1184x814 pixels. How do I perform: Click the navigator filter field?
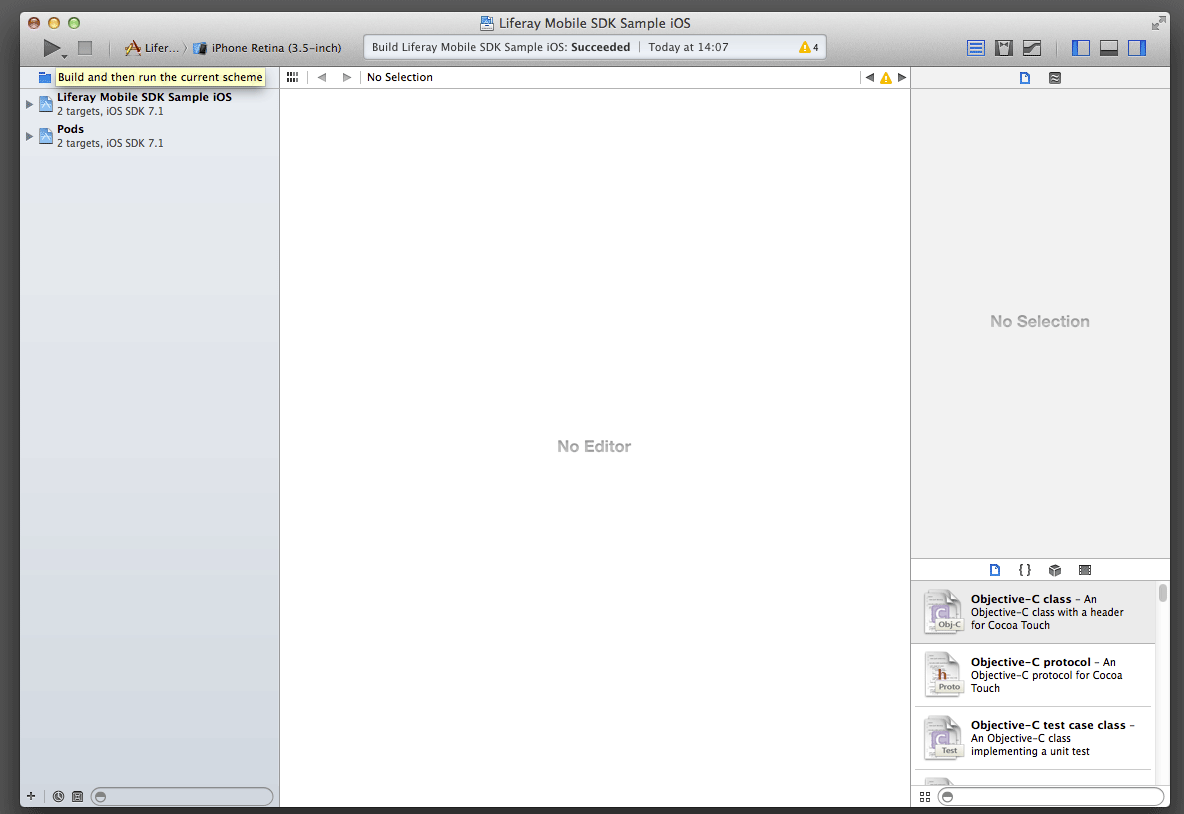(x=182, y=797)
